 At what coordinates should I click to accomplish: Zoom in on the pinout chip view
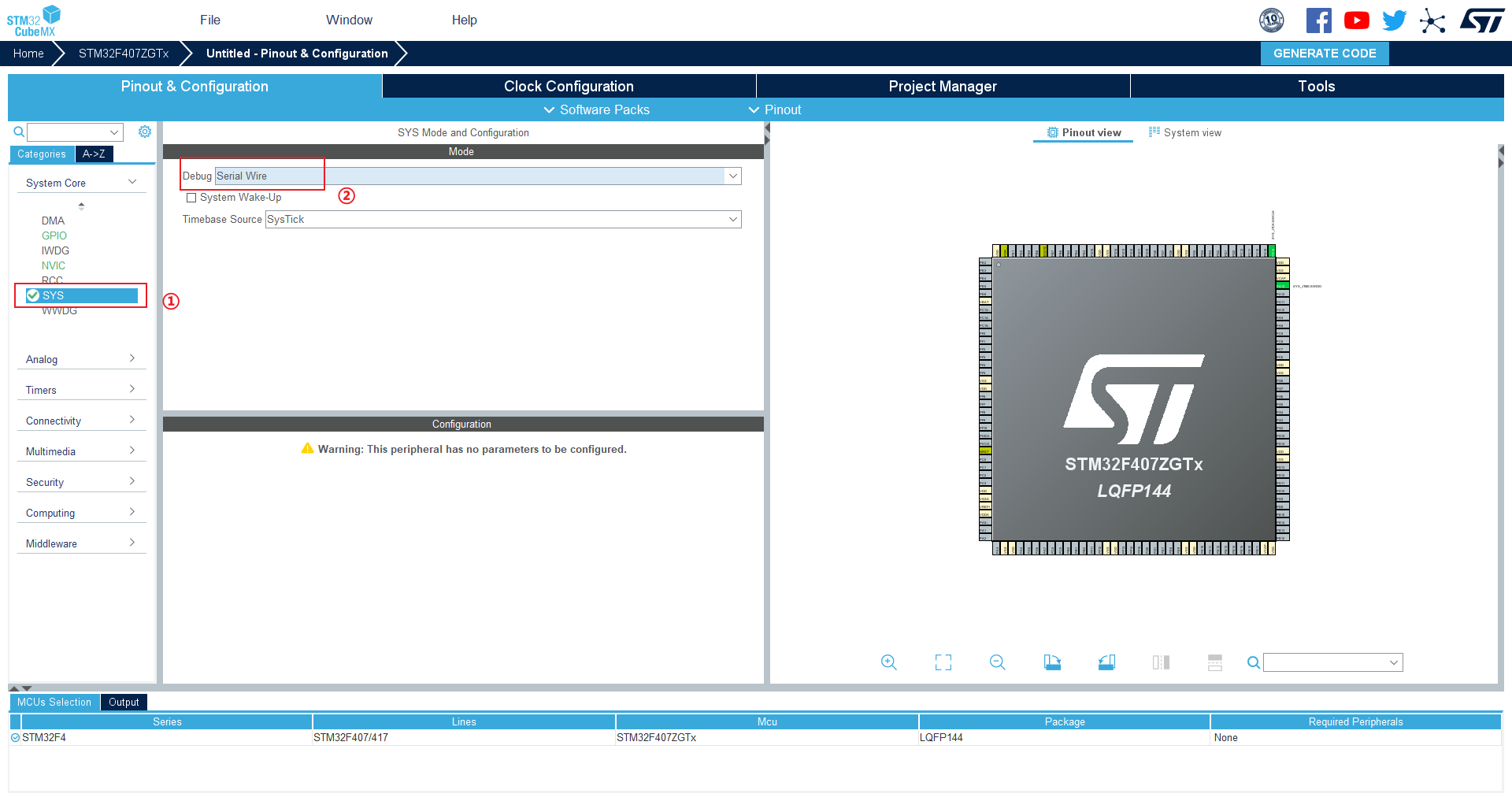tap(889, 662)
